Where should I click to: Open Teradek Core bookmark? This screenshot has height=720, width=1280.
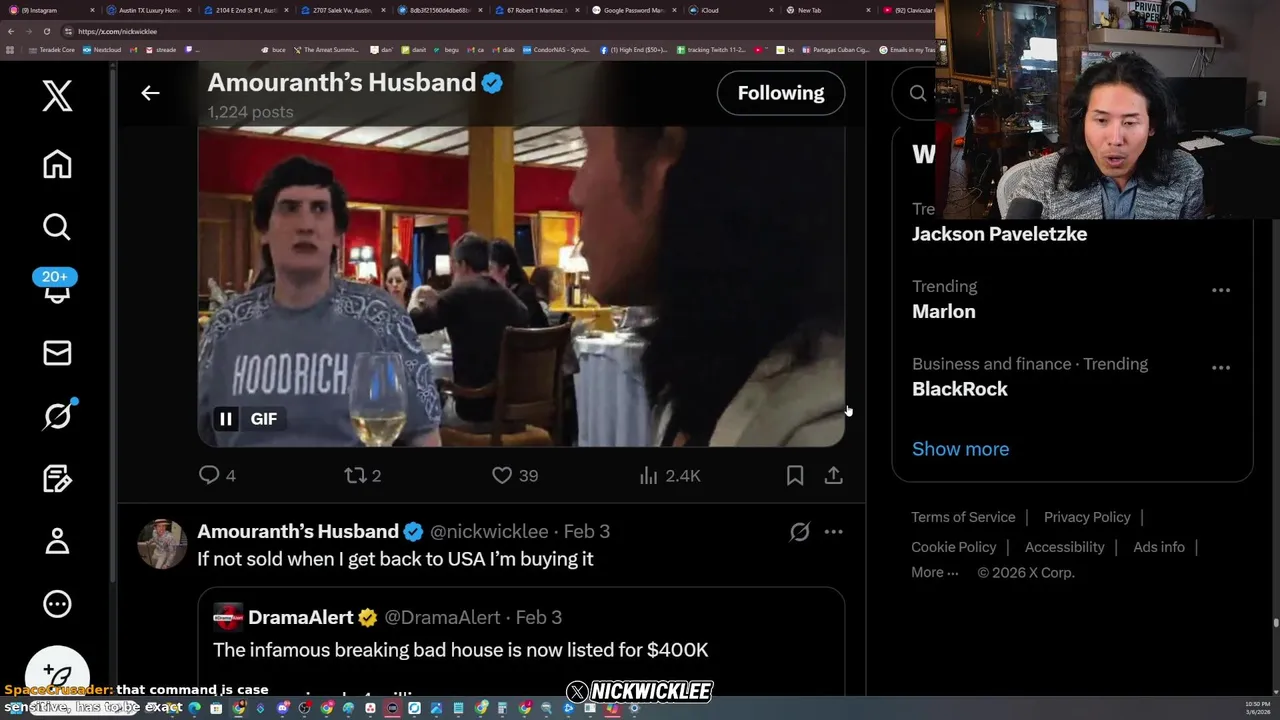tap(51, 49)
